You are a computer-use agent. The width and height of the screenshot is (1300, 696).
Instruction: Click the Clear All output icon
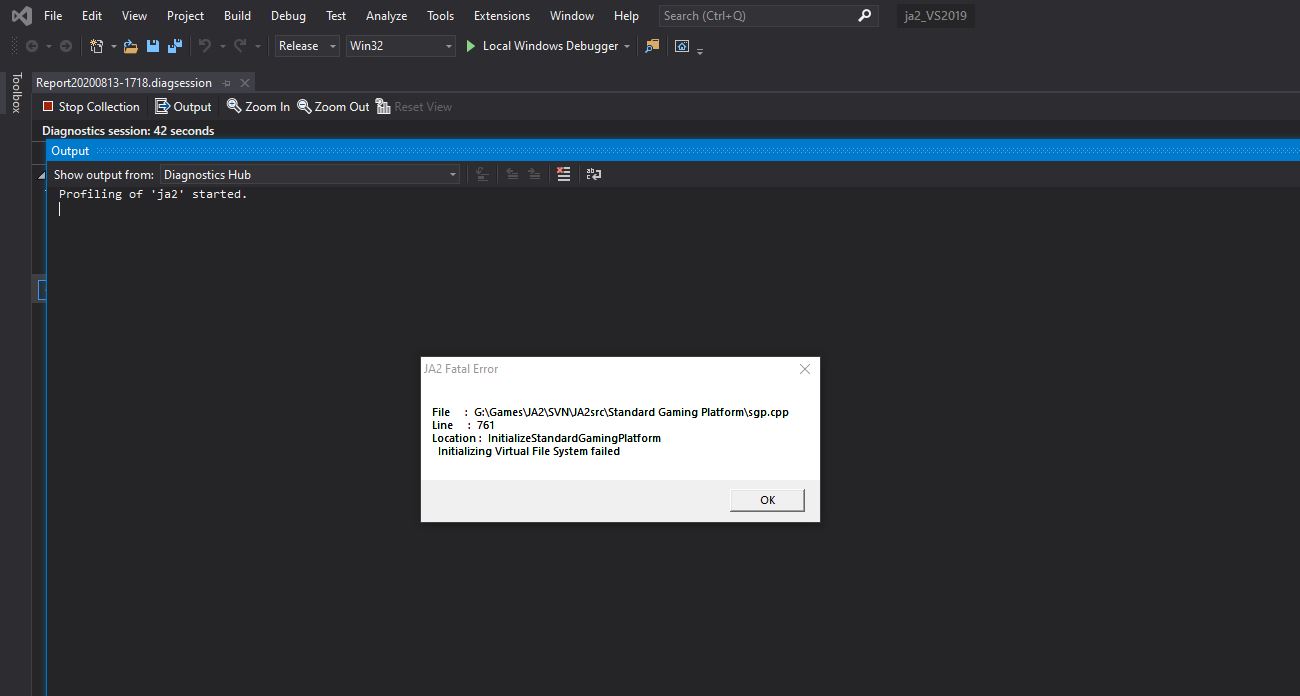point(564,174)
